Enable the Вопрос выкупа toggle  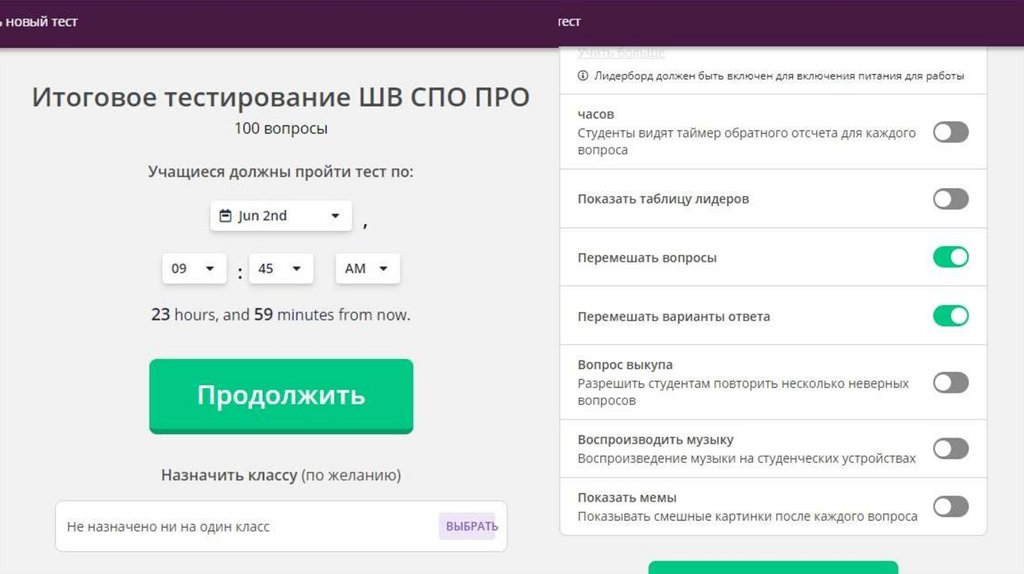(x=950, y=382)
